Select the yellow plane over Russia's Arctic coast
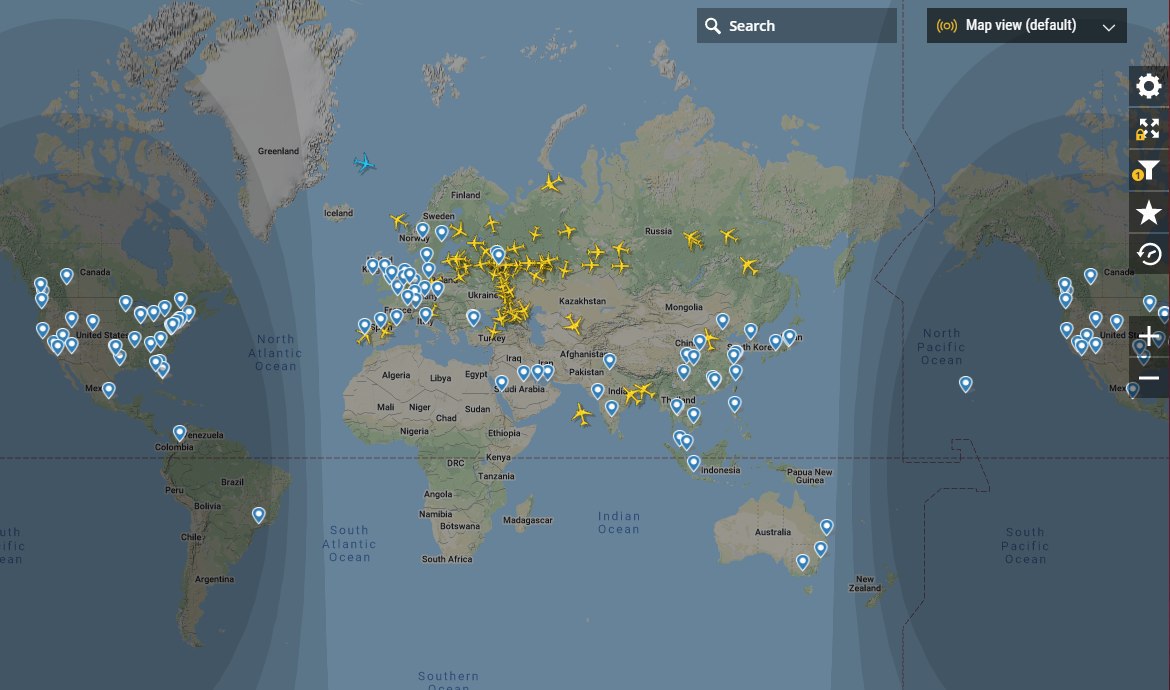This screenshot has width=1170, height=690. click(x=551, y=183)
